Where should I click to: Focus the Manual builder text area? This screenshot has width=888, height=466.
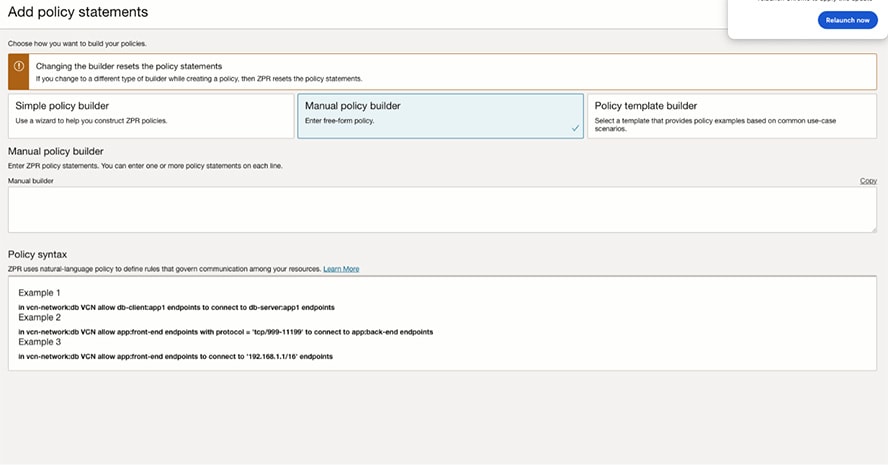click(x=442, y=209)
